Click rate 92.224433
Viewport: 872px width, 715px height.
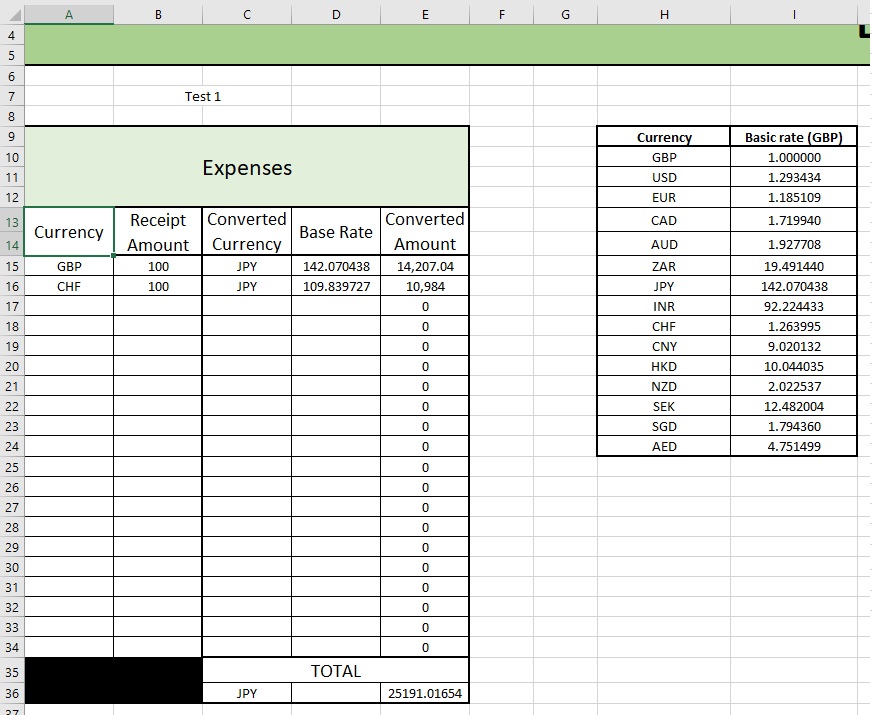click(794, 306)
